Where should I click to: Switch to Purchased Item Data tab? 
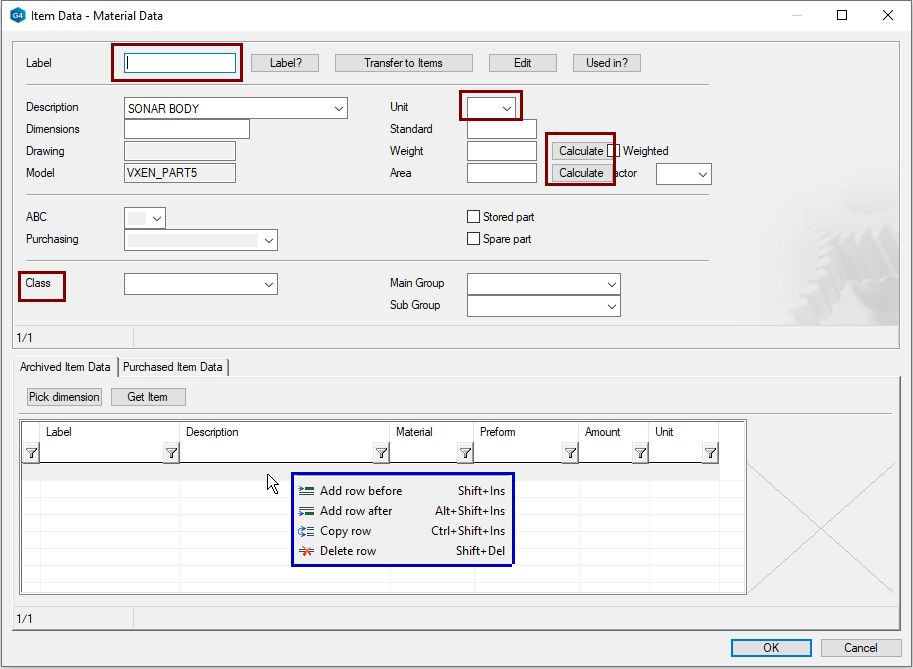point(173,367)
